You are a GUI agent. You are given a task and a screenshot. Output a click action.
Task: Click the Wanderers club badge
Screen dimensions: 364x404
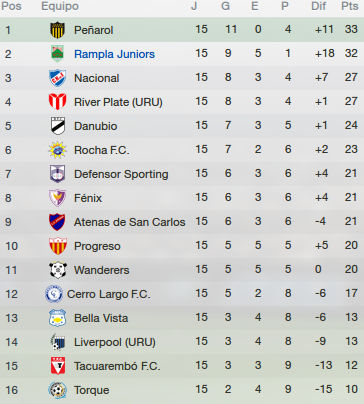(58, 270)
